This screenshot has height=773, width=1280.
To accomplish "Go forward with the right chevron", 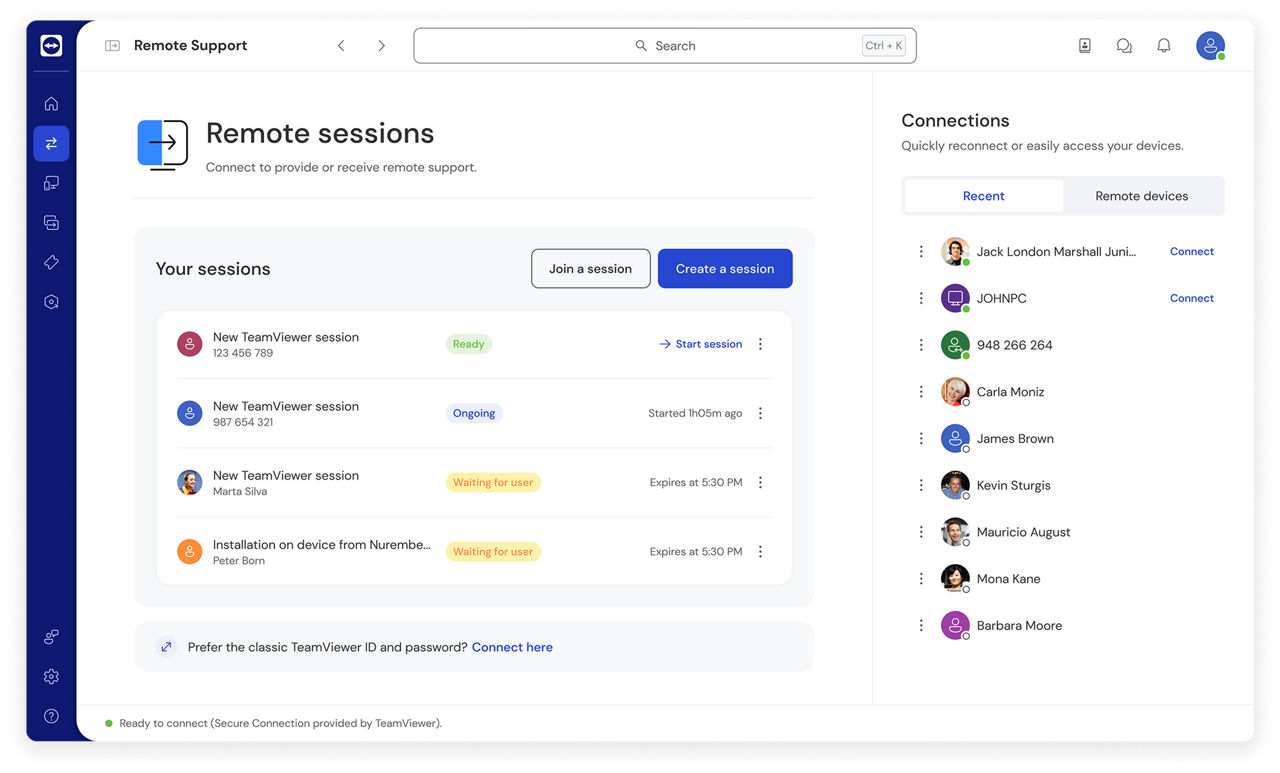I will click(381, 46).
